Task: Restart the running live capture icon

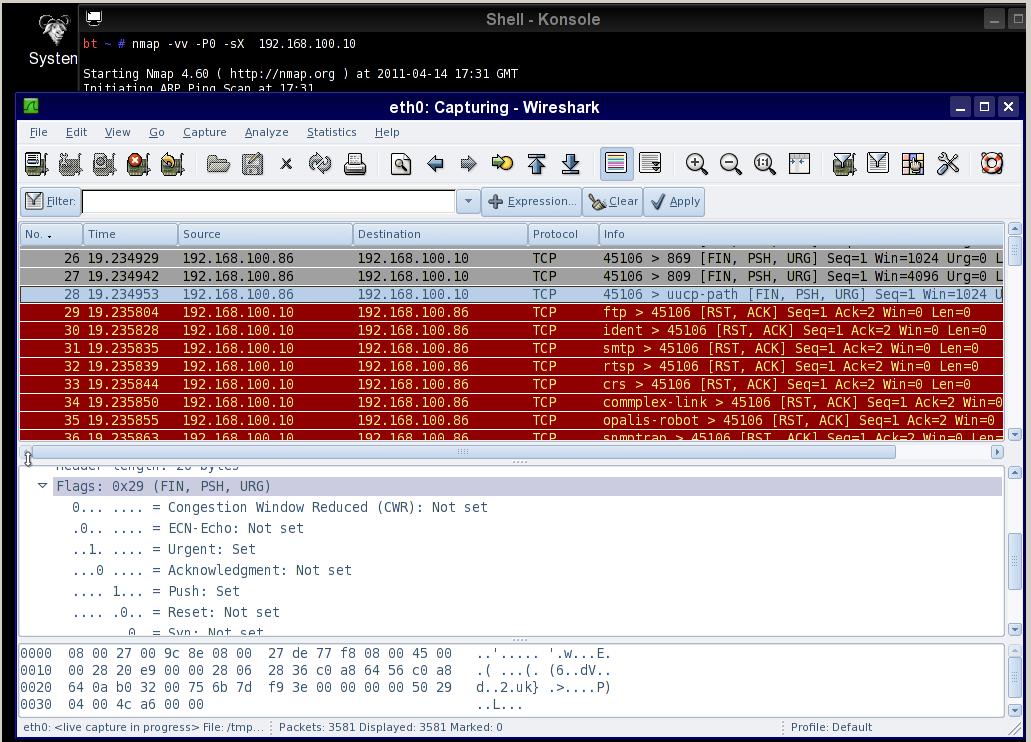Action: coord(173,164)
